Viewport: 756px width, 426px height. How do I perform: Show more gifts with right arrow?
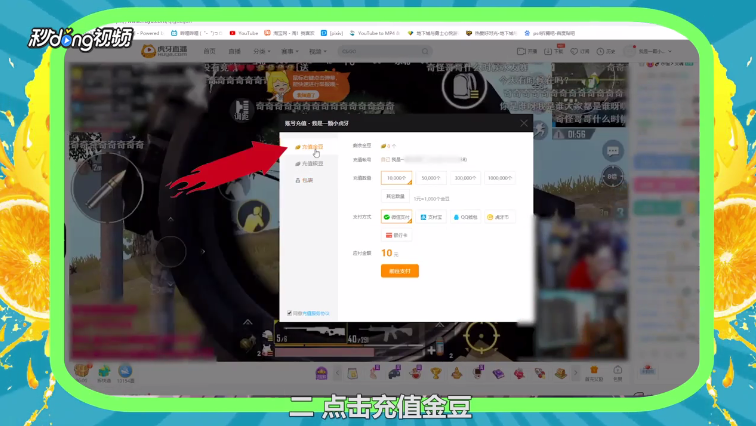click(x=575, y=373)
